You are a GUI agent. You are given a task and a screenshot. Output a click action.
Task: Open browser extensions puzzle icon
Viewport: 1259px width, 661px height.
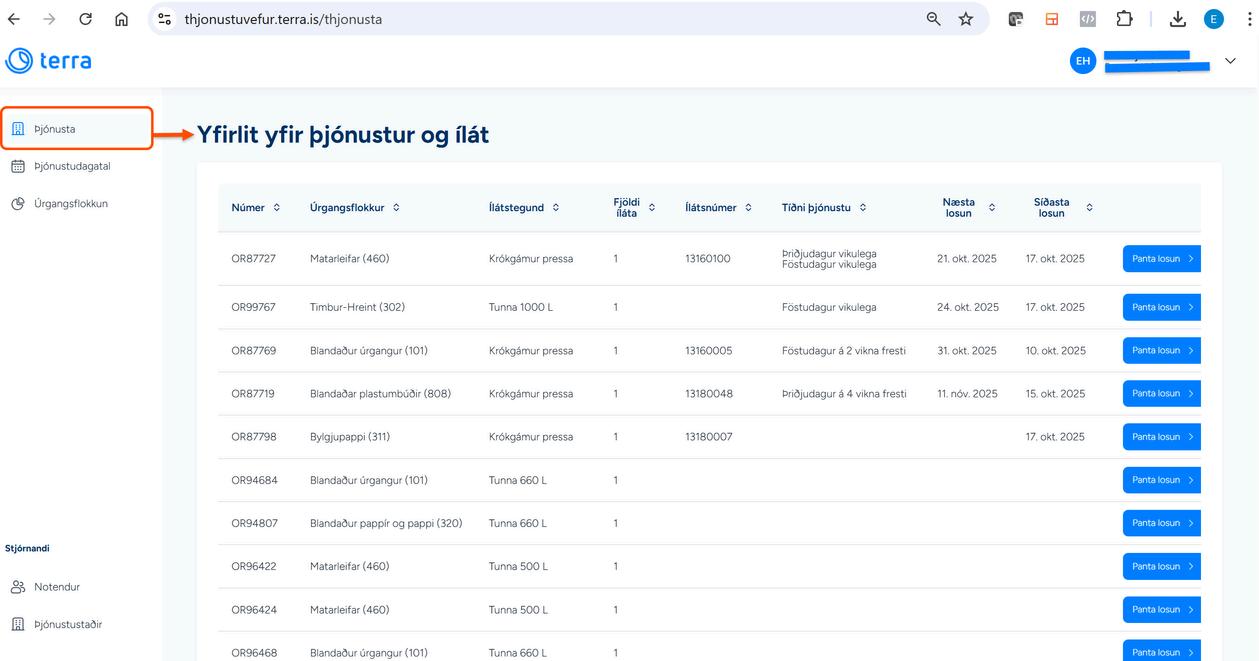coord(1124,19)
